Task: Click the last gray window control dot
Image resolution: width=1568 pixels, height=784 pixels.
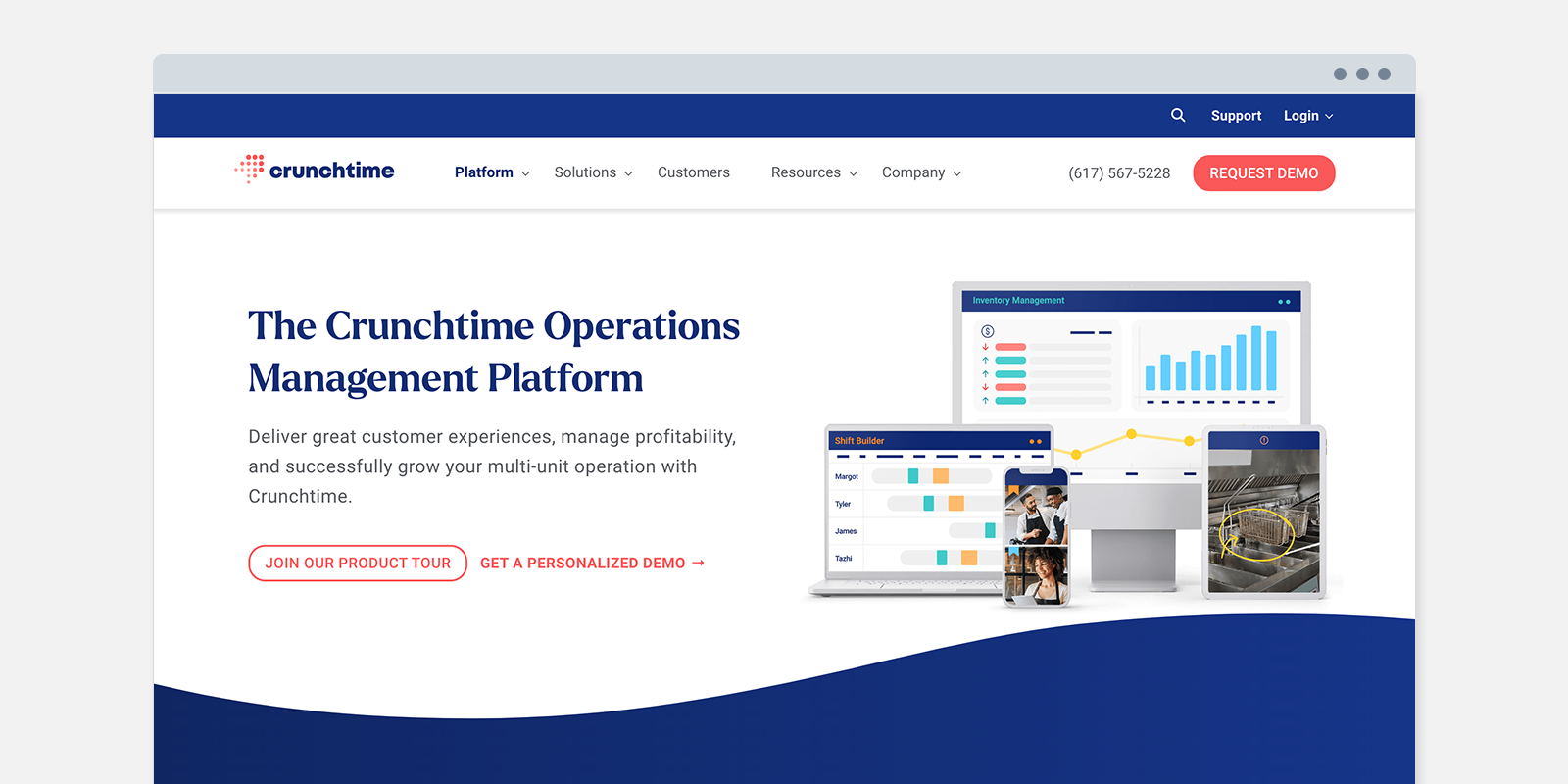Action: [x=1384, y=74]
